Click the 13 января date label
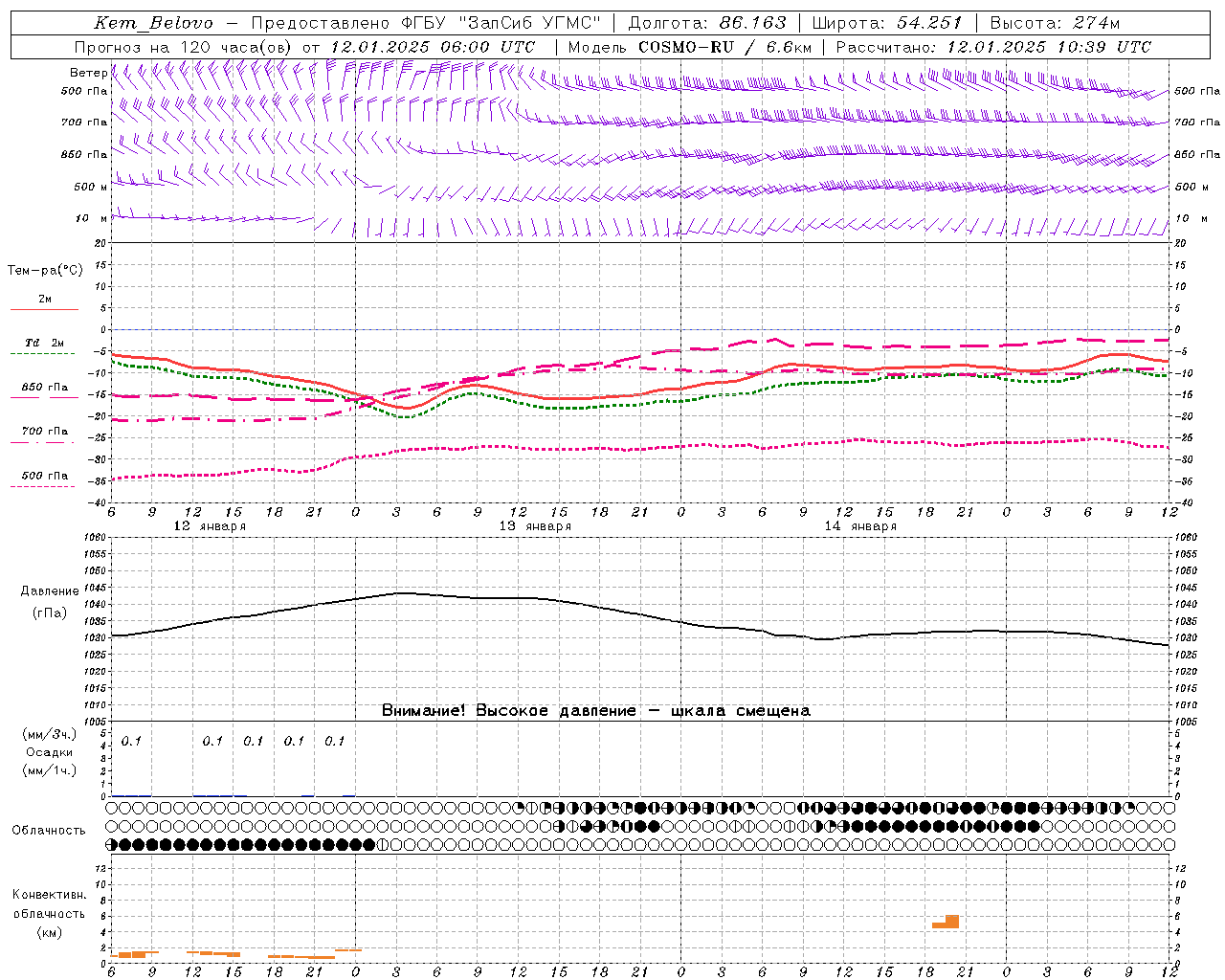The width and height of the screenshot is (1225, 980). pyautogui.click(x=535, y=526)
